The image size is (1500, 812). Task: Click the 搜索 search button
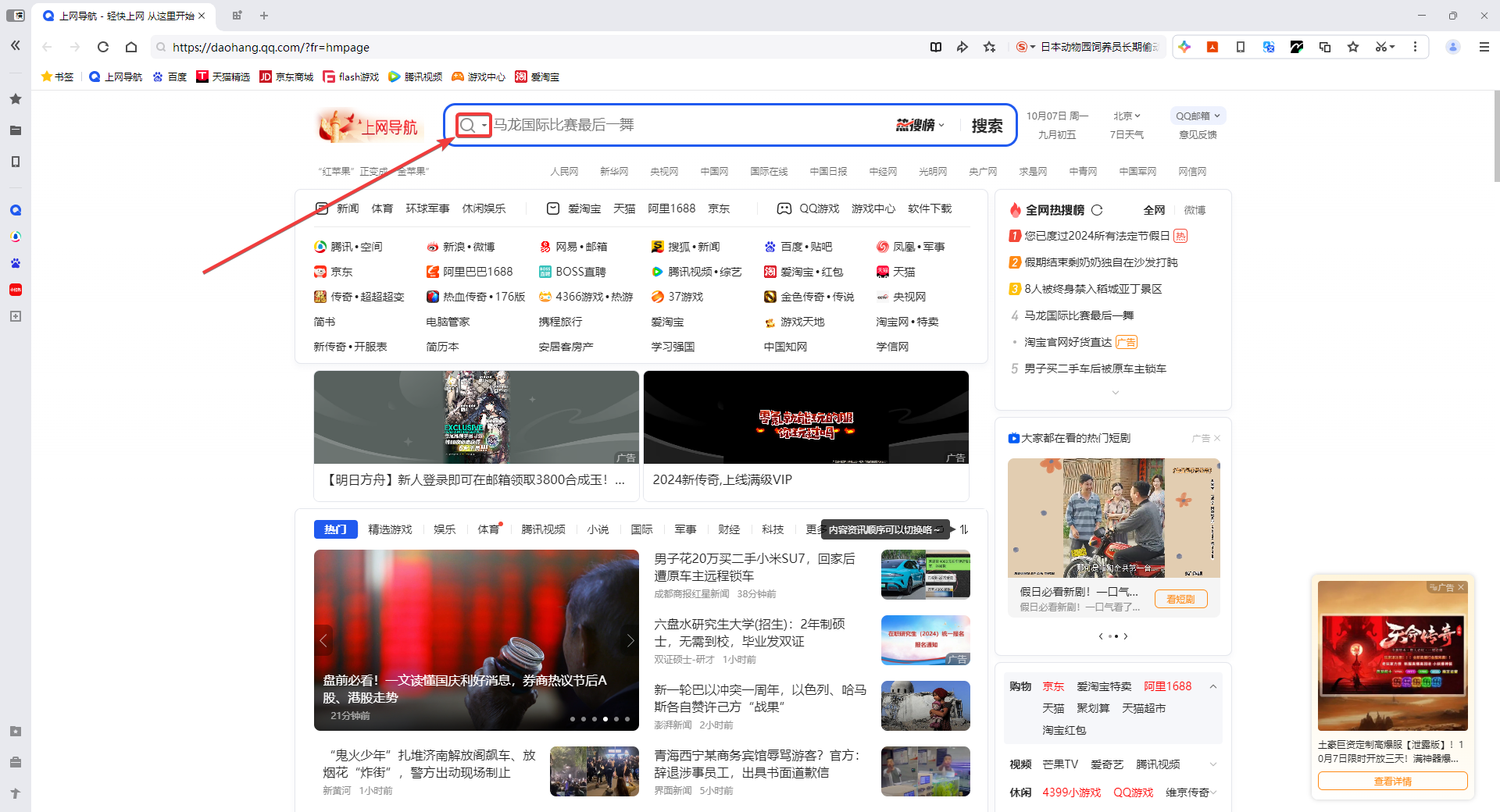pyautogui.click(x=987, y=125)
